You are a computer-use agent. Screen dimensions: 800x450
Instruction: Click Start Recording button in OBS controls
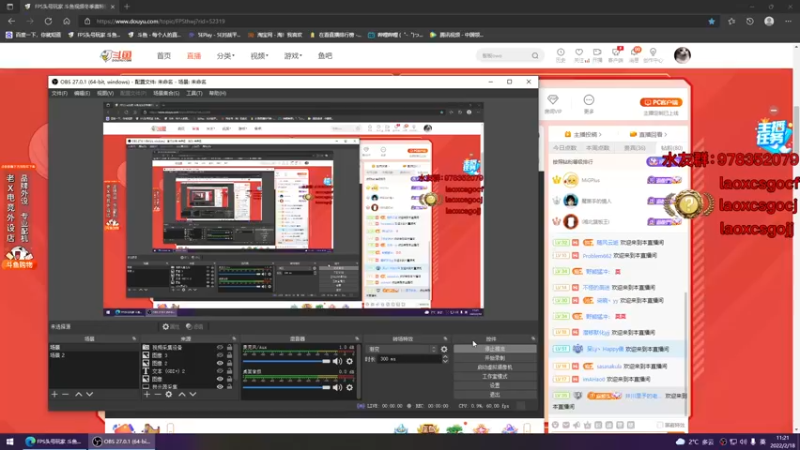tap(495, 358)
